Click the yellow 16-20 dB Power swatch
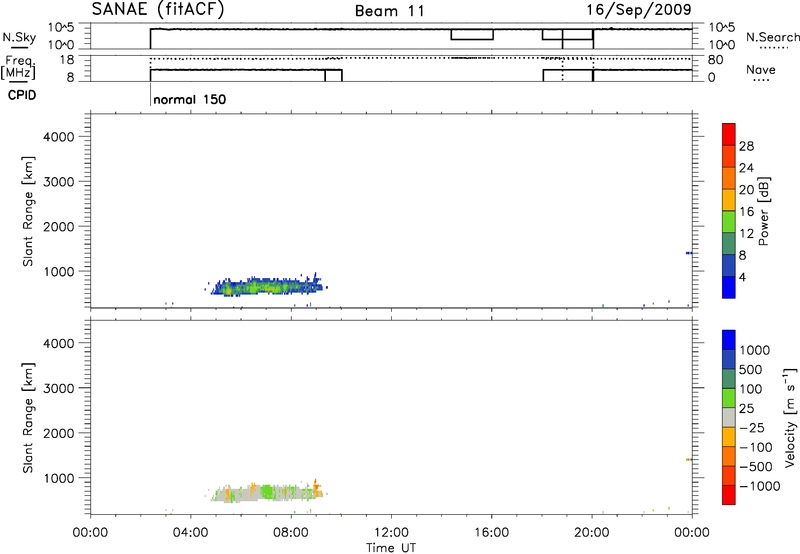Viewport: 800px width, 554px height. point(729,200)
